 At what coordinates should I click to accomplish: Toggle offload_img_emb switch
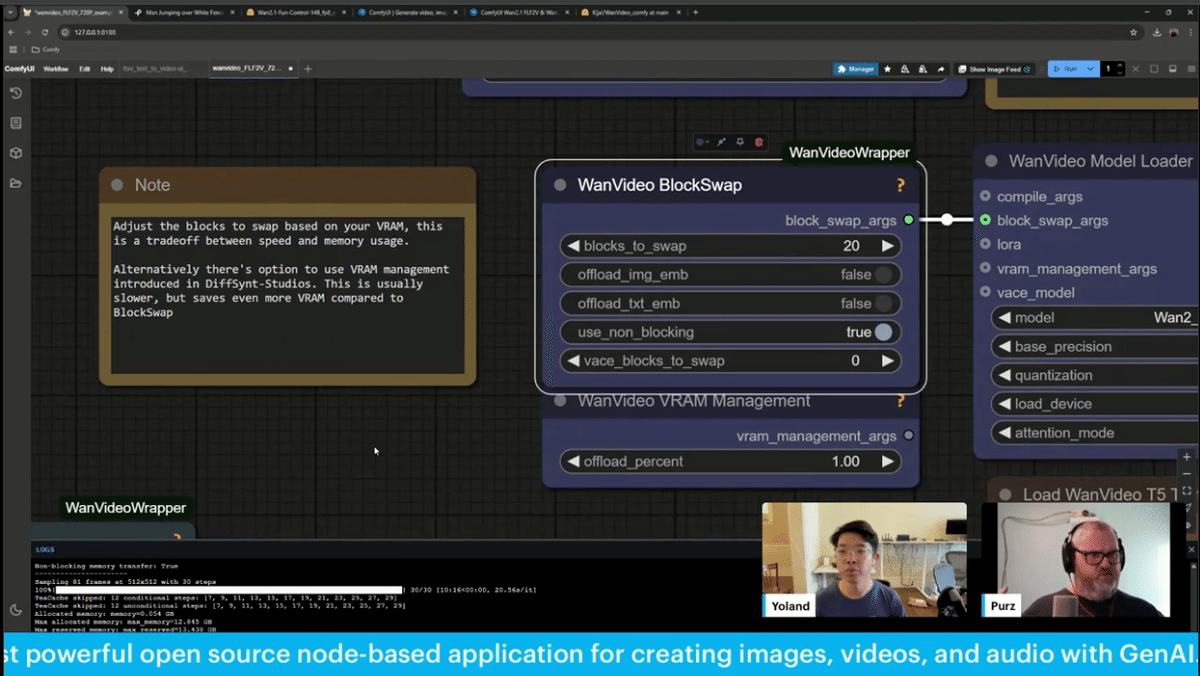883,275
